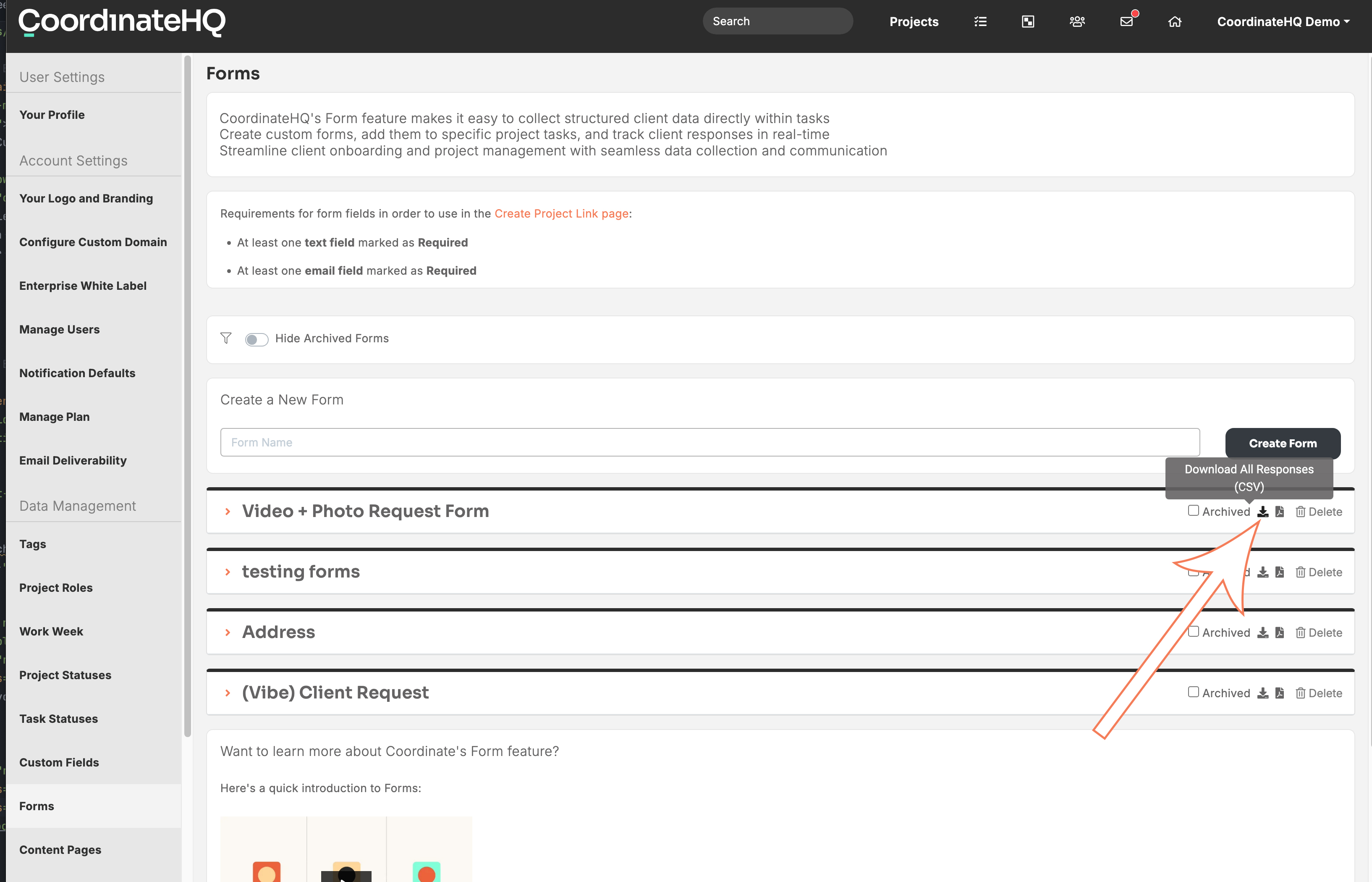Open the CoordinateHQ Demo account dropdown

1283,22
